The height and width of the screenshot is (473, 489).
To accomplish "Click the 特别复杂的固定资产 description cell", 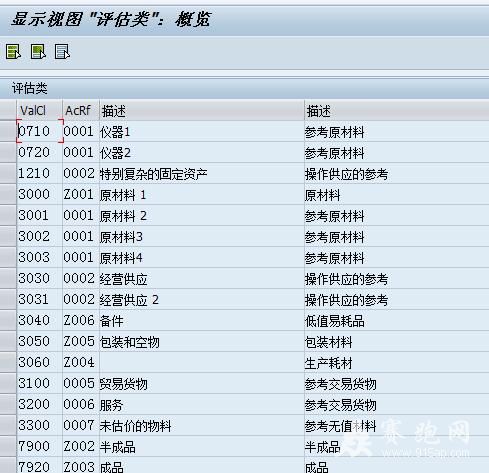I will point(202,174).
